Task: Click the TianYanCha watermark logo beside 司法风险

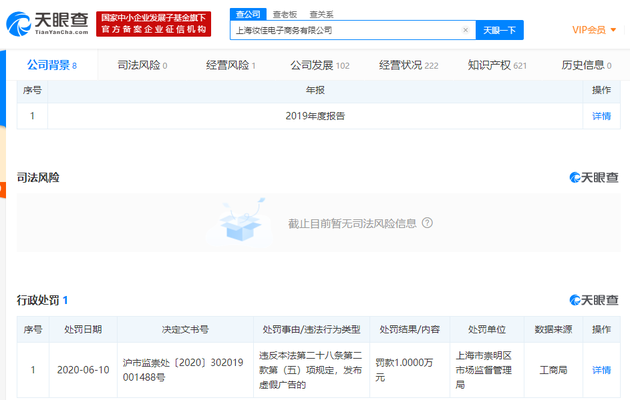Action: pos(593,177)
